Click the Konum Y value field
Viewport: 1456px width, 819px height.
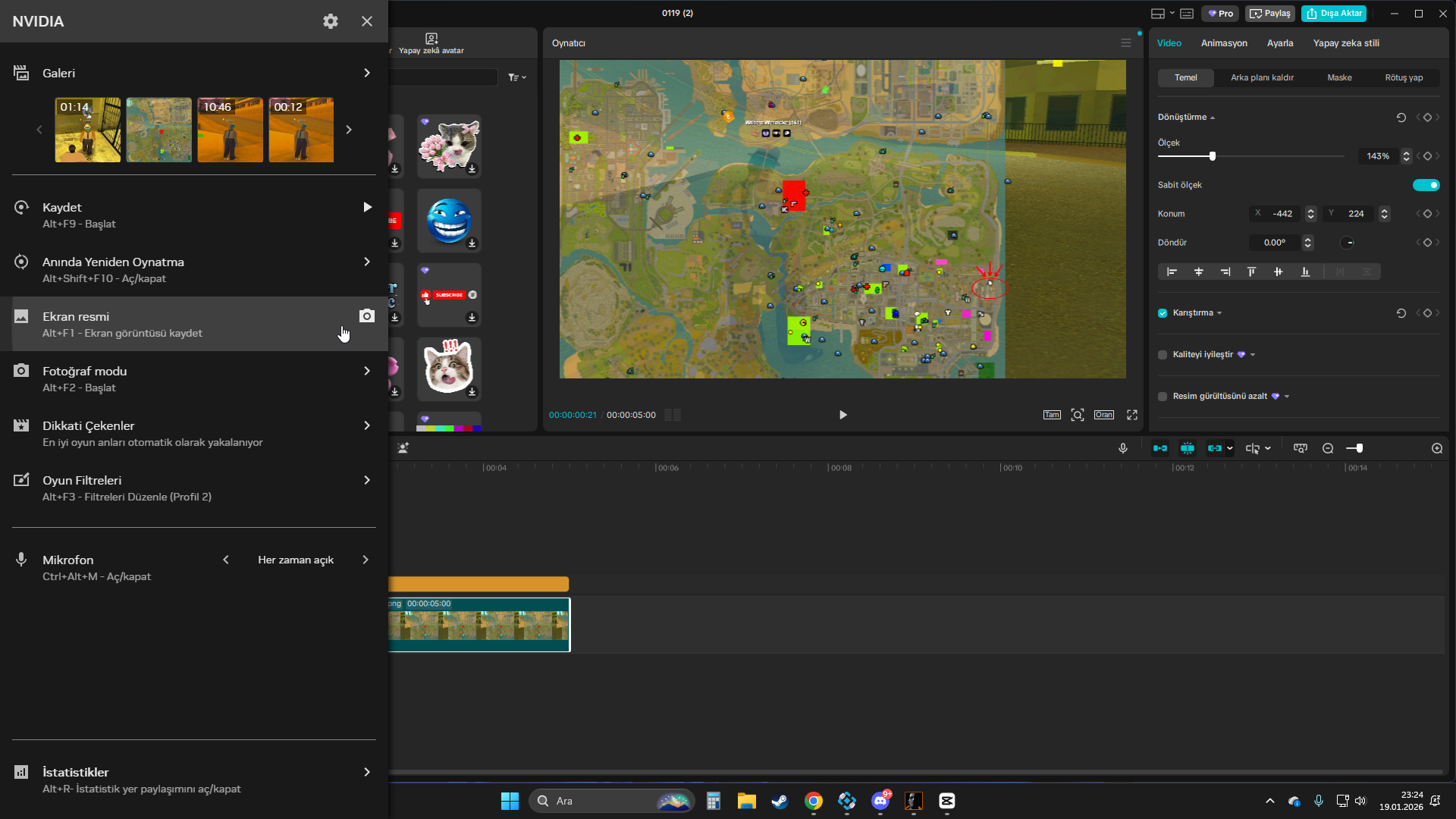click(1356, 214)
